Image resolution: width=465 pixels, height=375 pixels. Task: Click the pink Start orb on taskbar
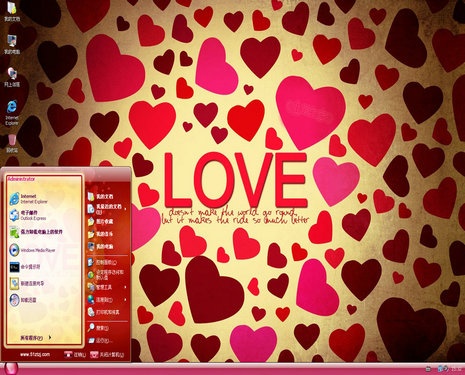click(11, 368)
